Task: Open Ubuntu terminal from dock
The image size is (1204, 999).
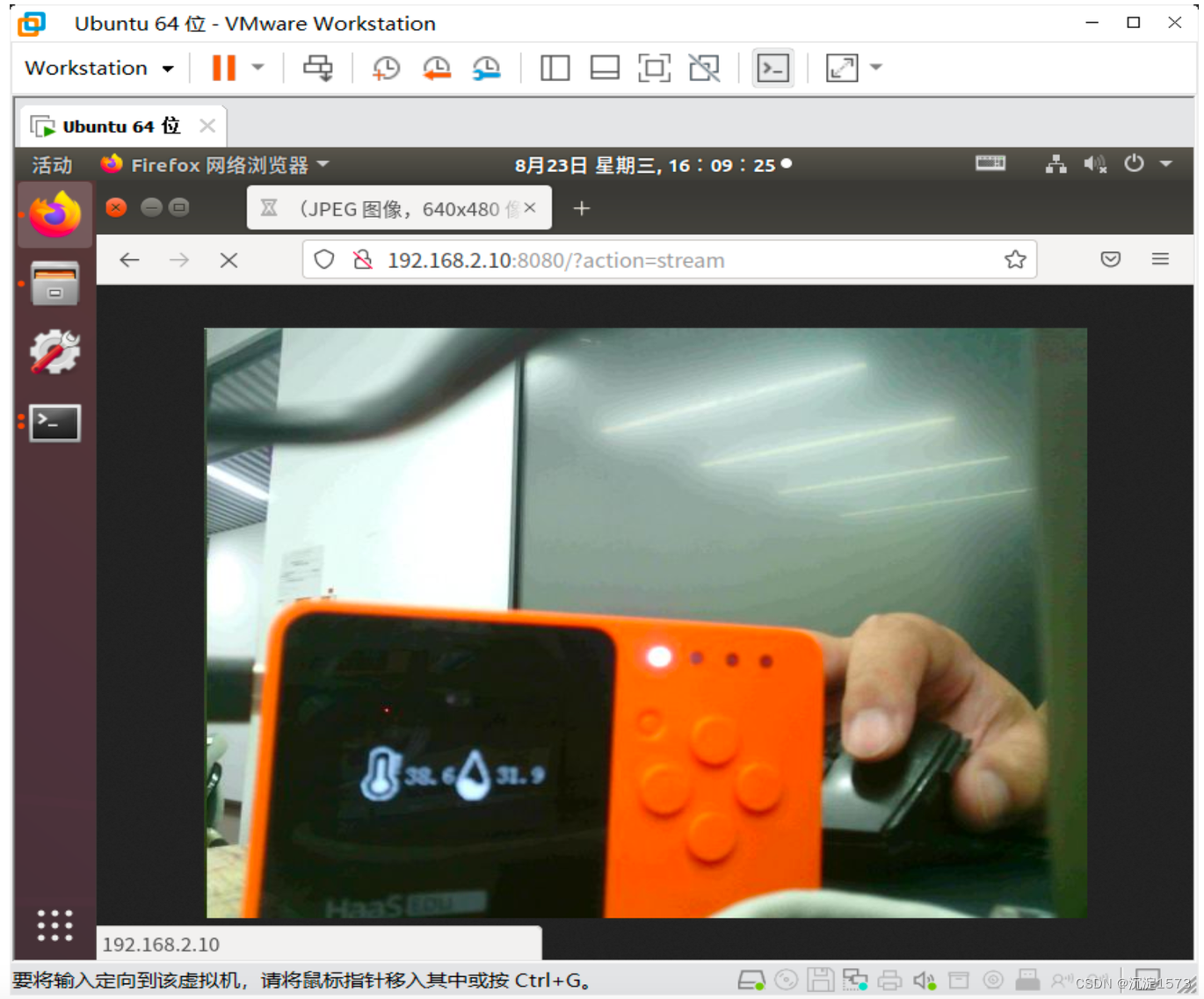Action: click(x=54, y=423)
